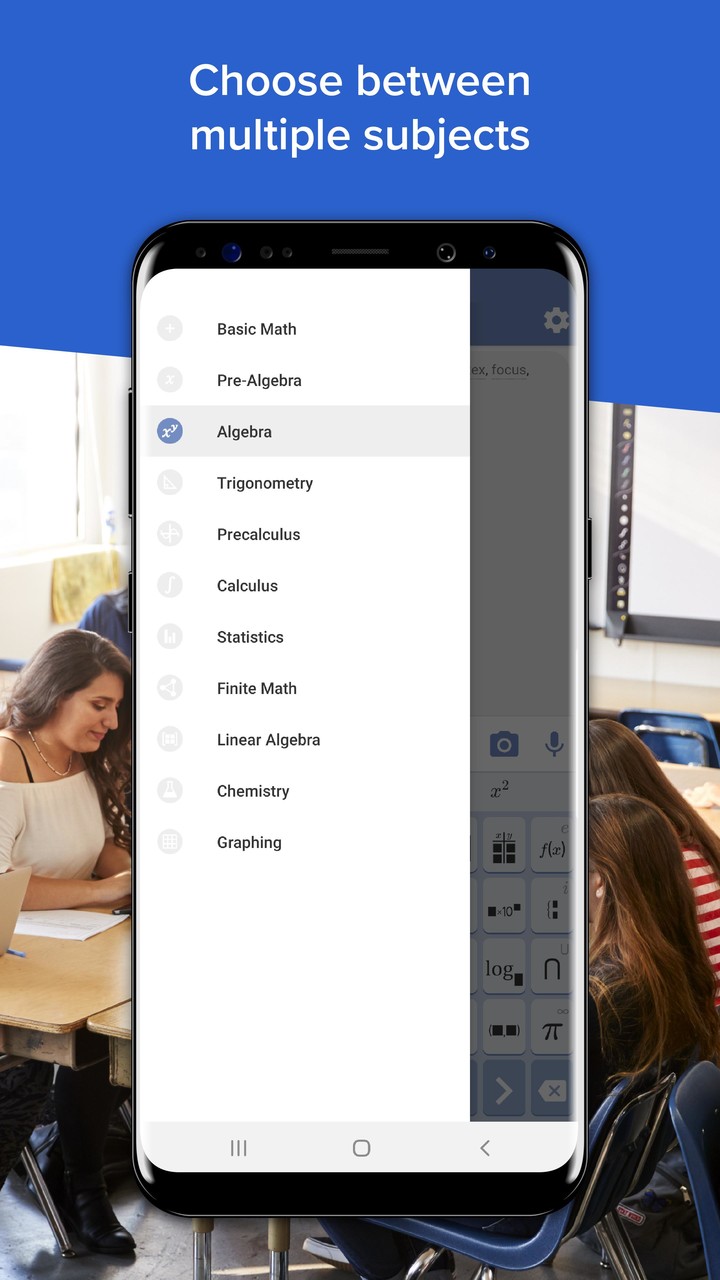Image resolution: width=720 pixels, height=1280 pixels.
Task: Tap the Android home button
Action: (361, 1148)
